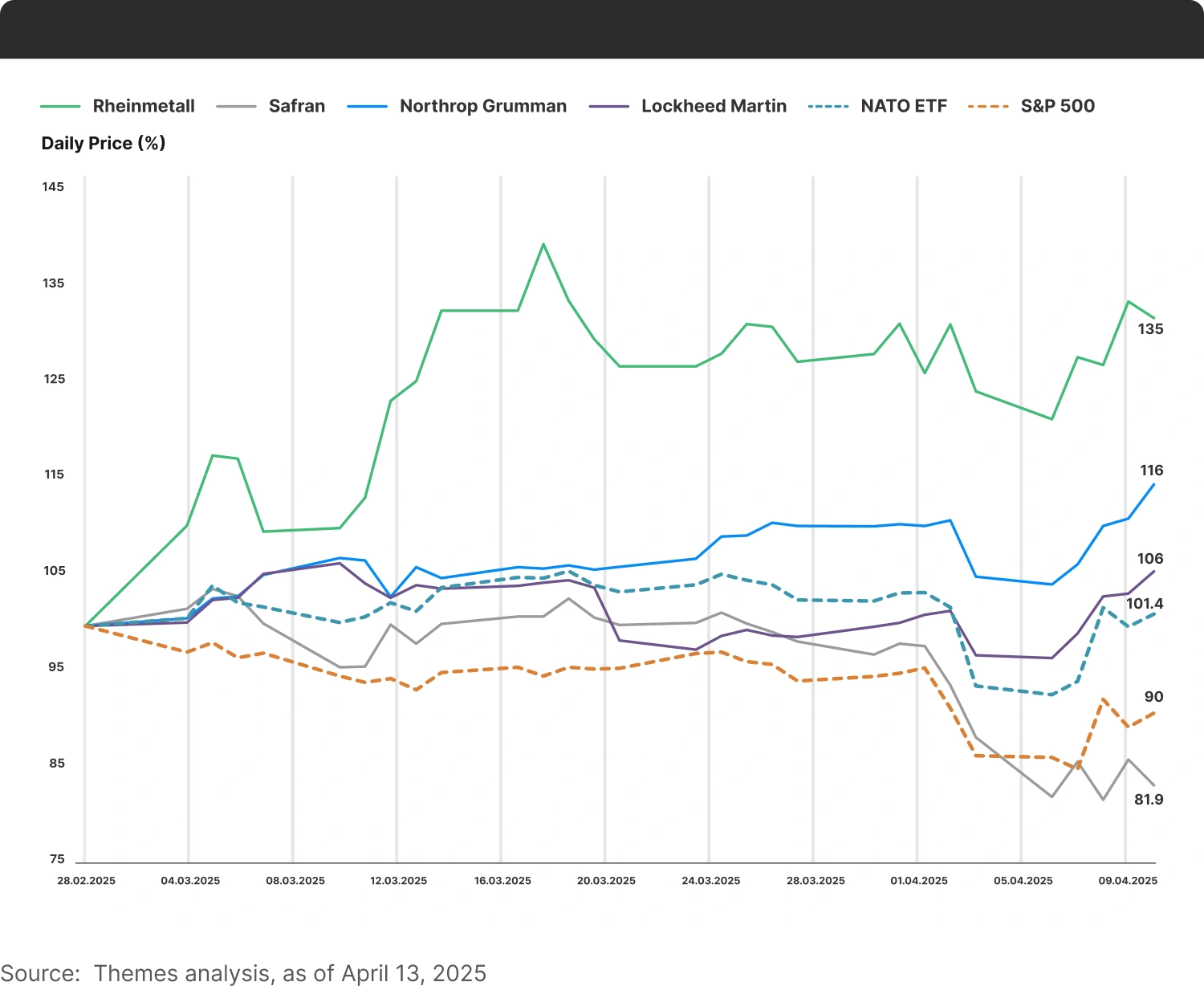Click the gray Safran legend line swatch

(x=237, y=106)
